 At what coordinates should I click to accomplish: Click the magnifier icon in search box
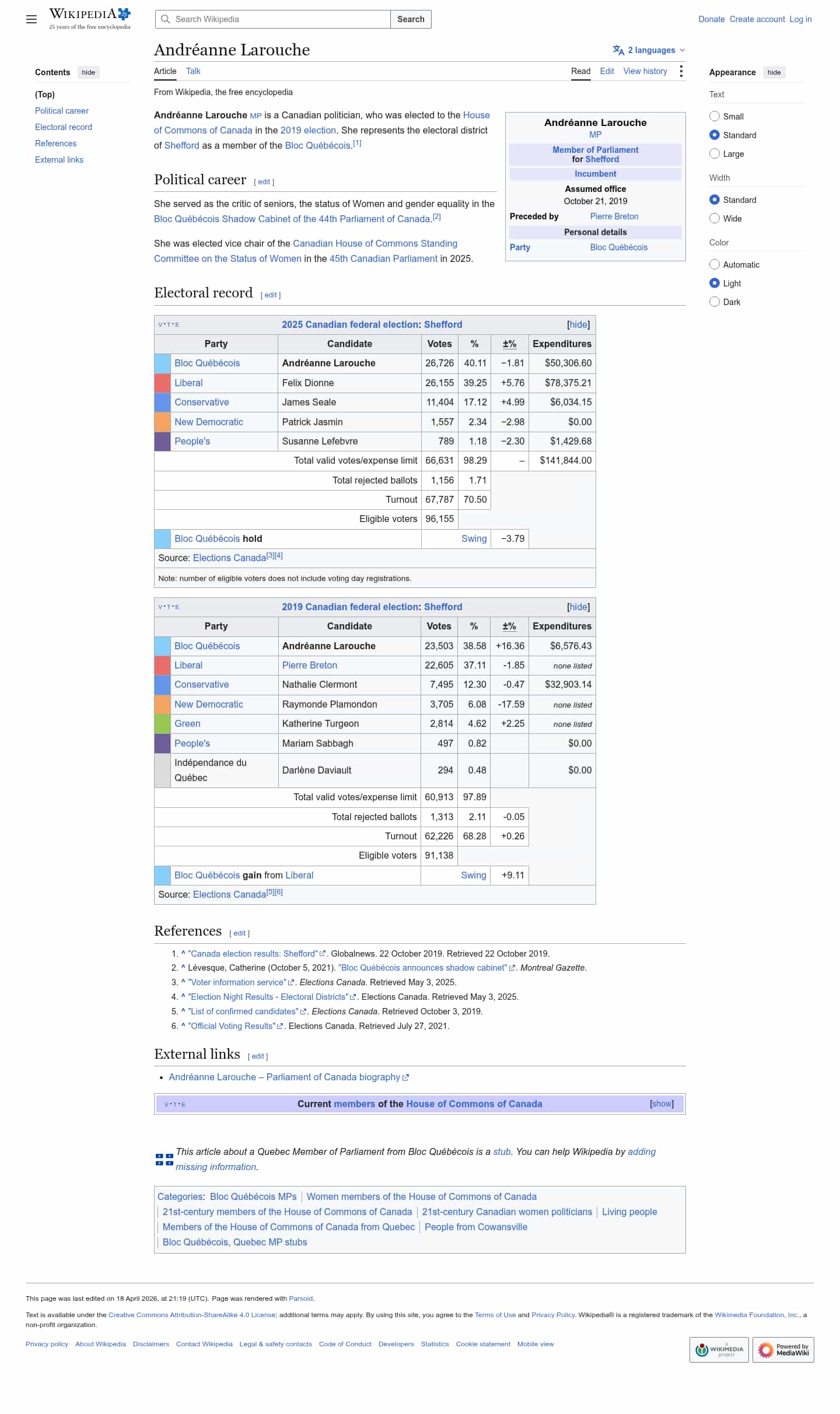166,19
